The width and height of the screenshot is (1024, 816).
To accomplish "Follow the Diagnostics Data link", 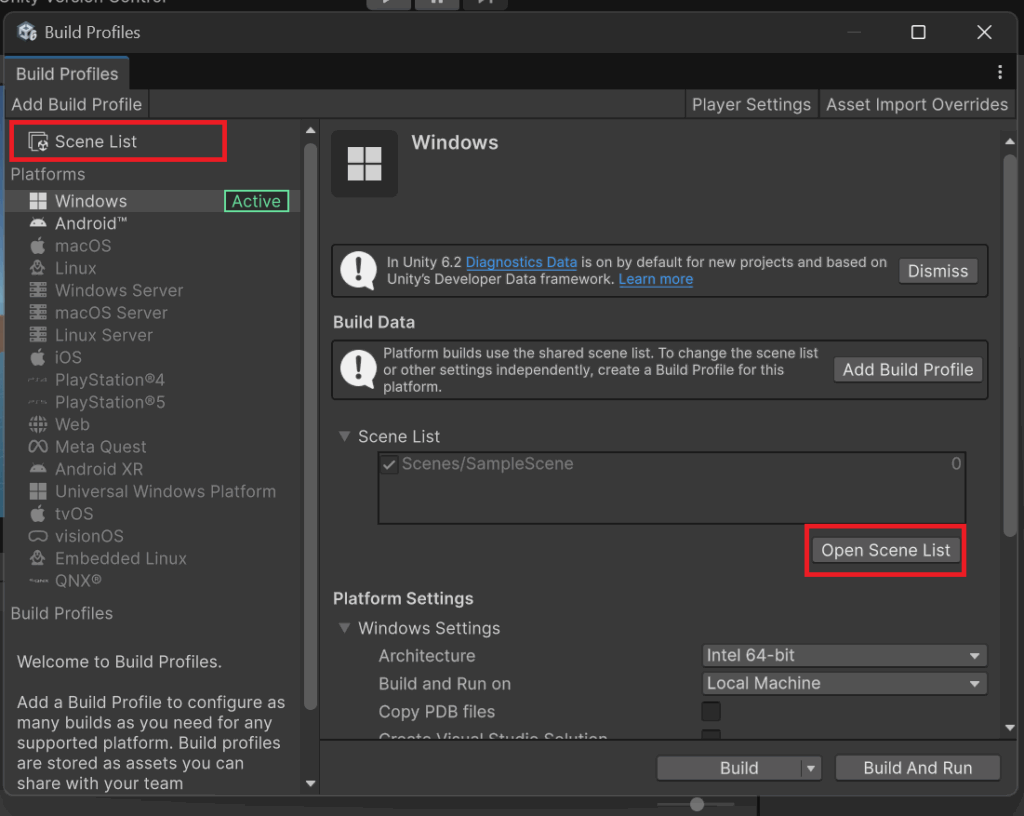I will point(521,262).
